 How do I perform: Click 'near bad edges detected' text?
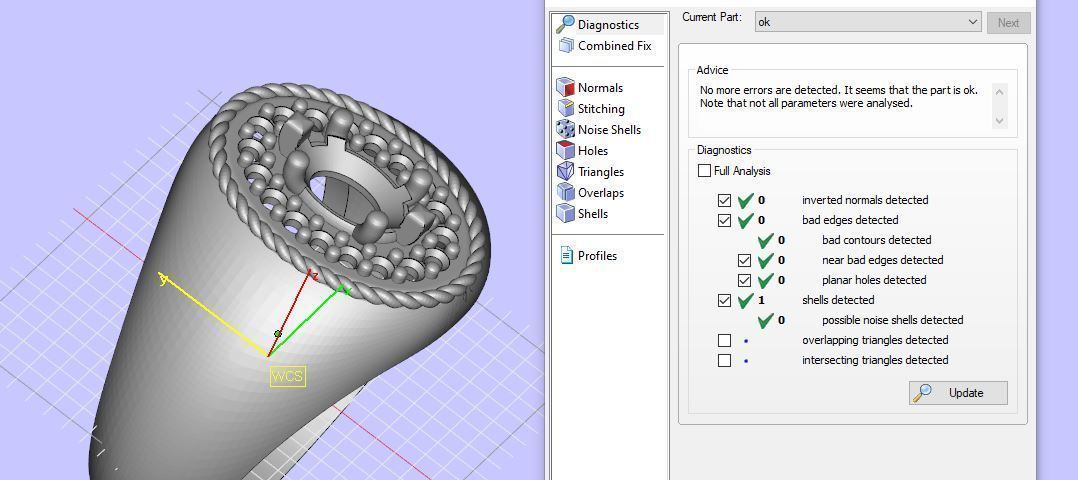[883, 260]
